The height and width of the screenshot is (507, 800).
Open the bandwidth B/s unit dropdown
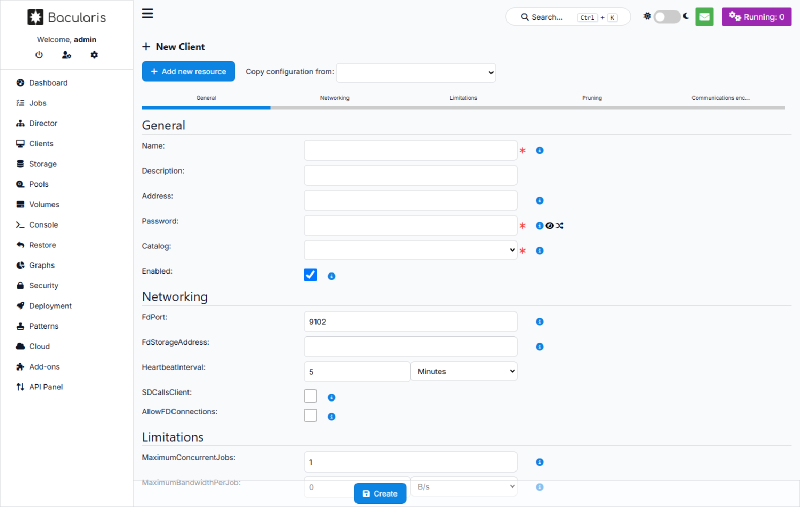click(x=464, y=487)
